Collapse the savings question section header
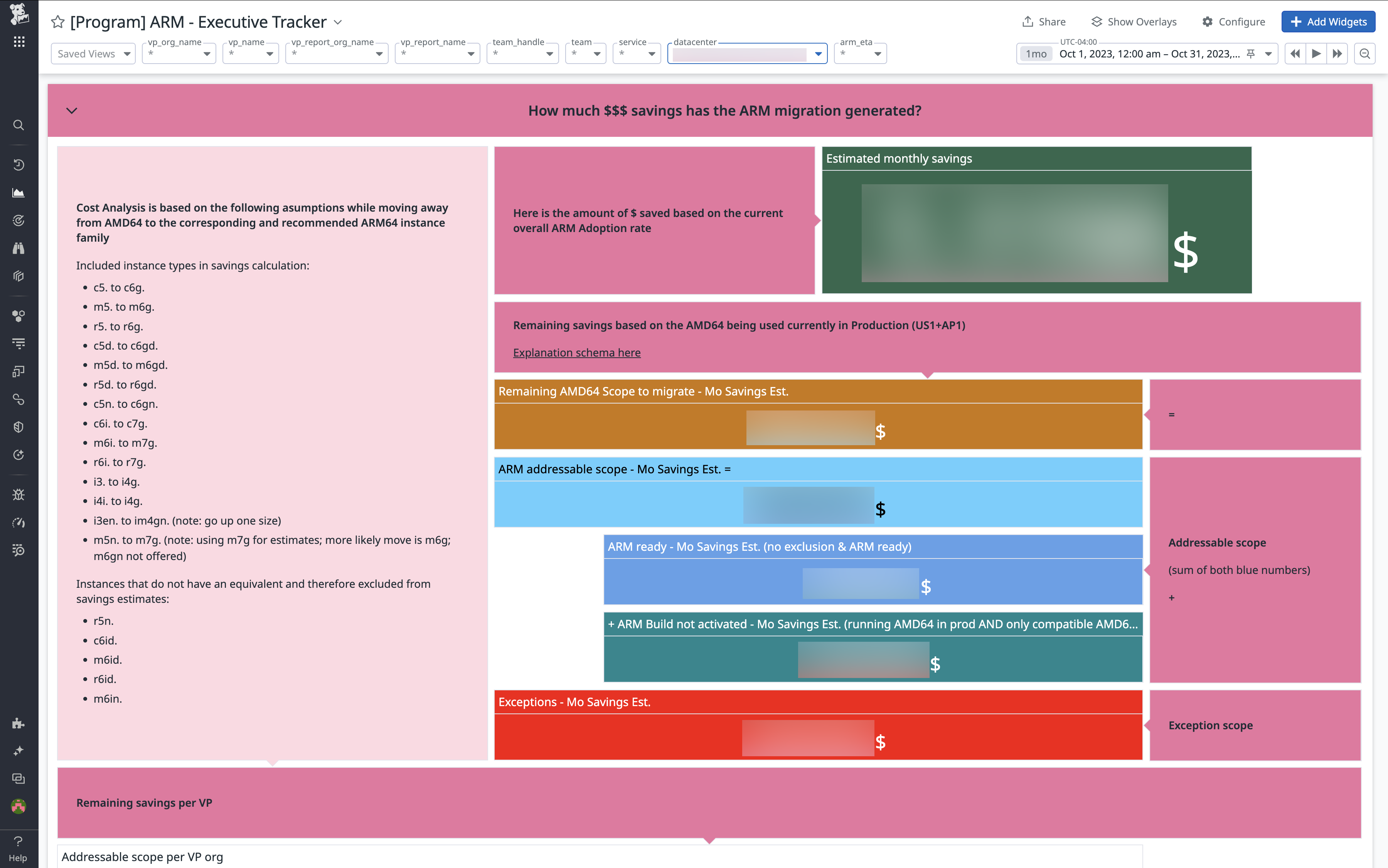 [71, 110]
